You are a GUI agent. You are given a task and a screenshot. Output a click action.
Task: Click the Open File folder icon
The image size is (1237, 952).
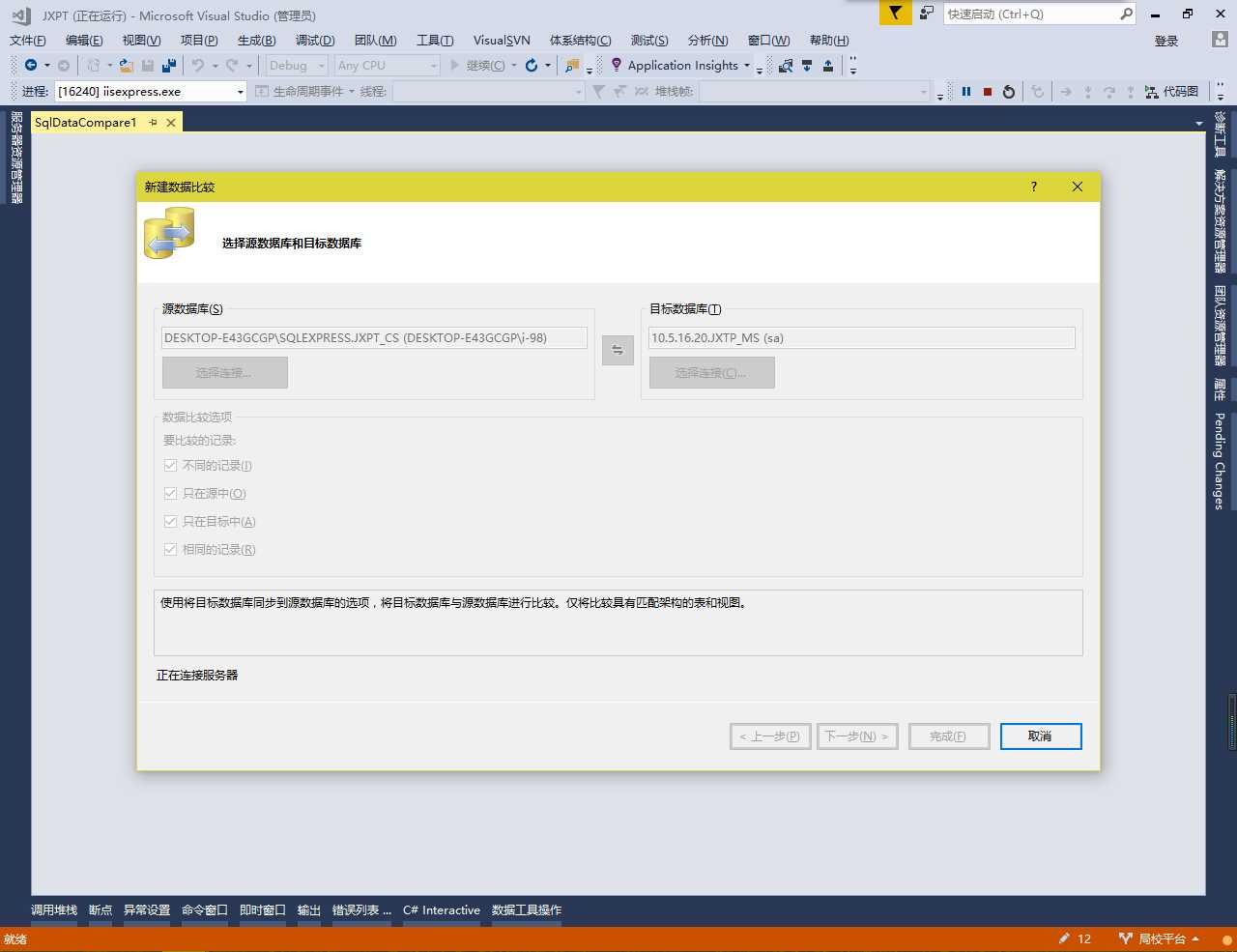127,65
